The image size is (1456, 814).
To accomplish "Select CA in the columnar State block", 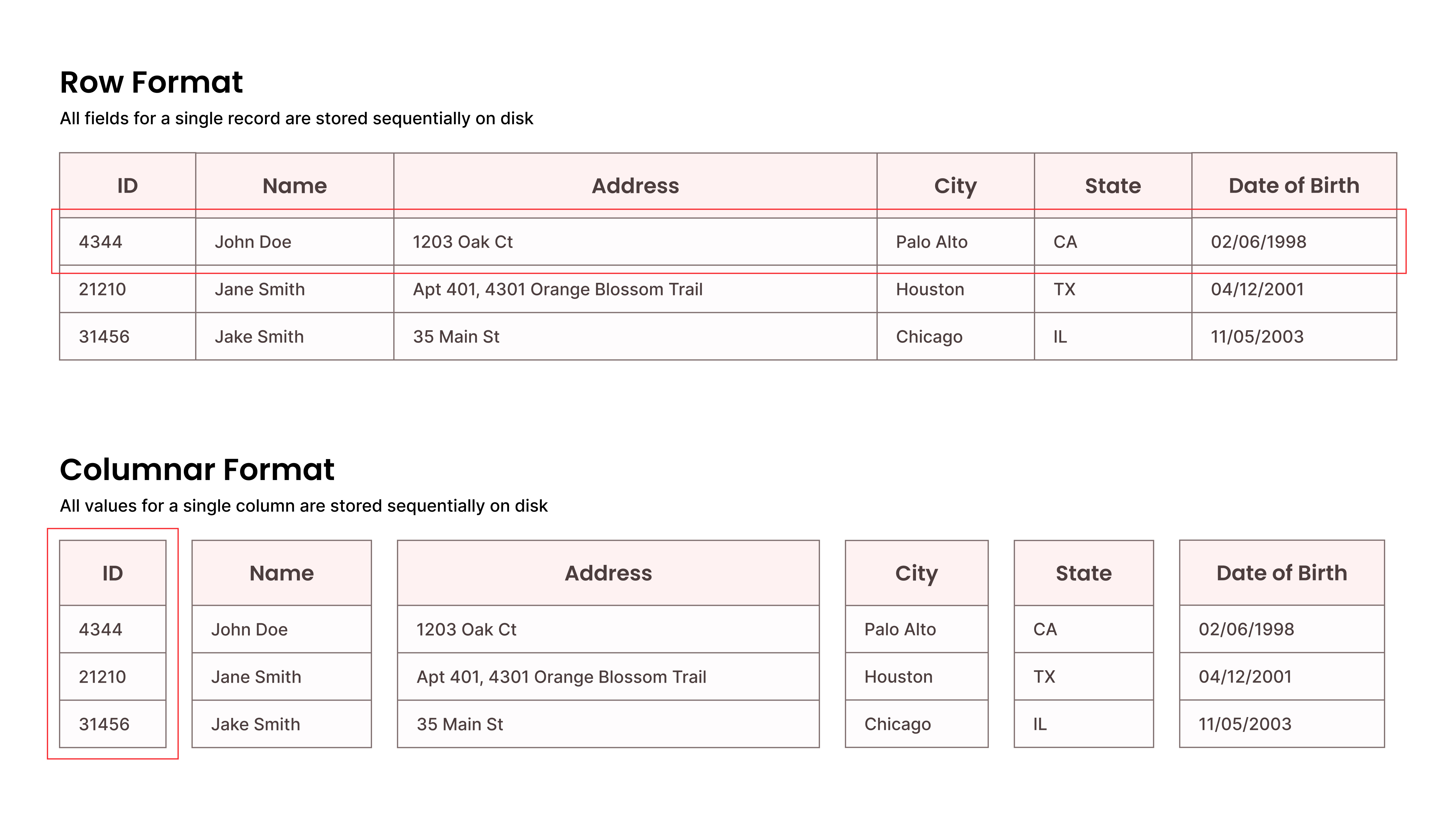I will tap(1045, 629).
